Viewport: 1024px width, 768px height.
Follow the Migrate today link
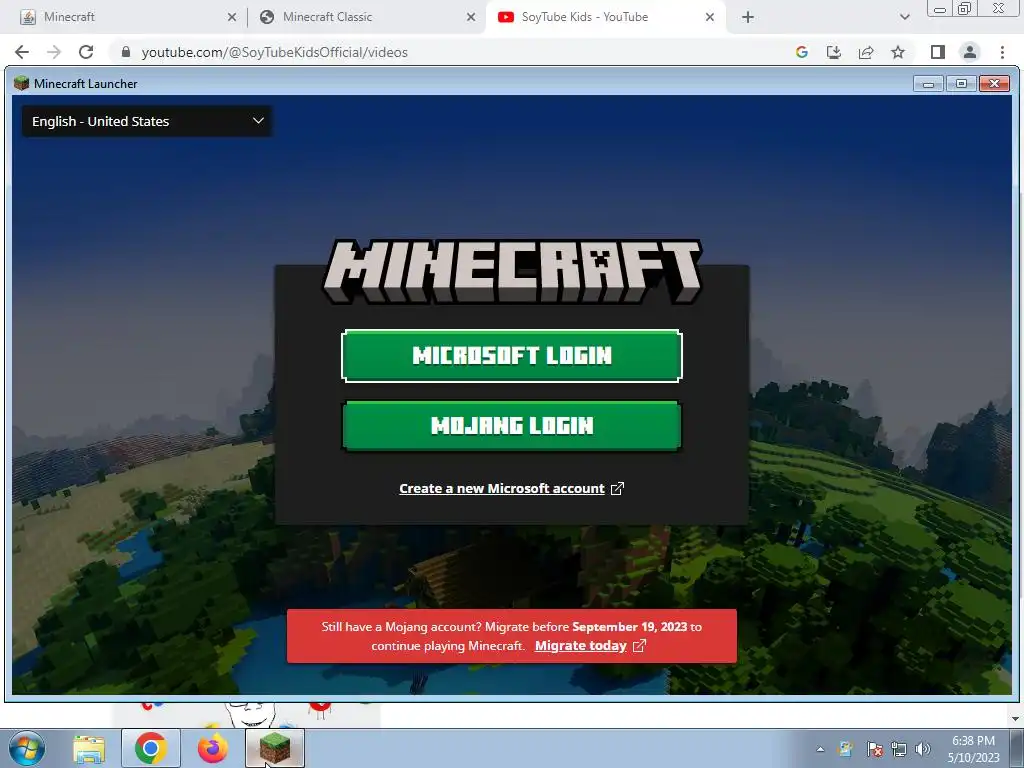581,646
